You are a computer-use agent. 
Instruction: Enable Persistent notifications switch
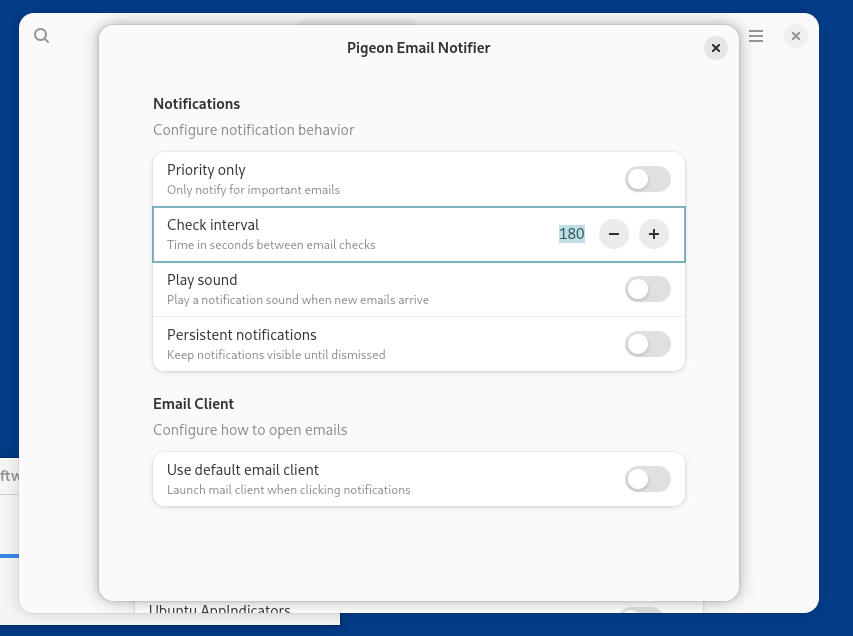coord(647,344)
